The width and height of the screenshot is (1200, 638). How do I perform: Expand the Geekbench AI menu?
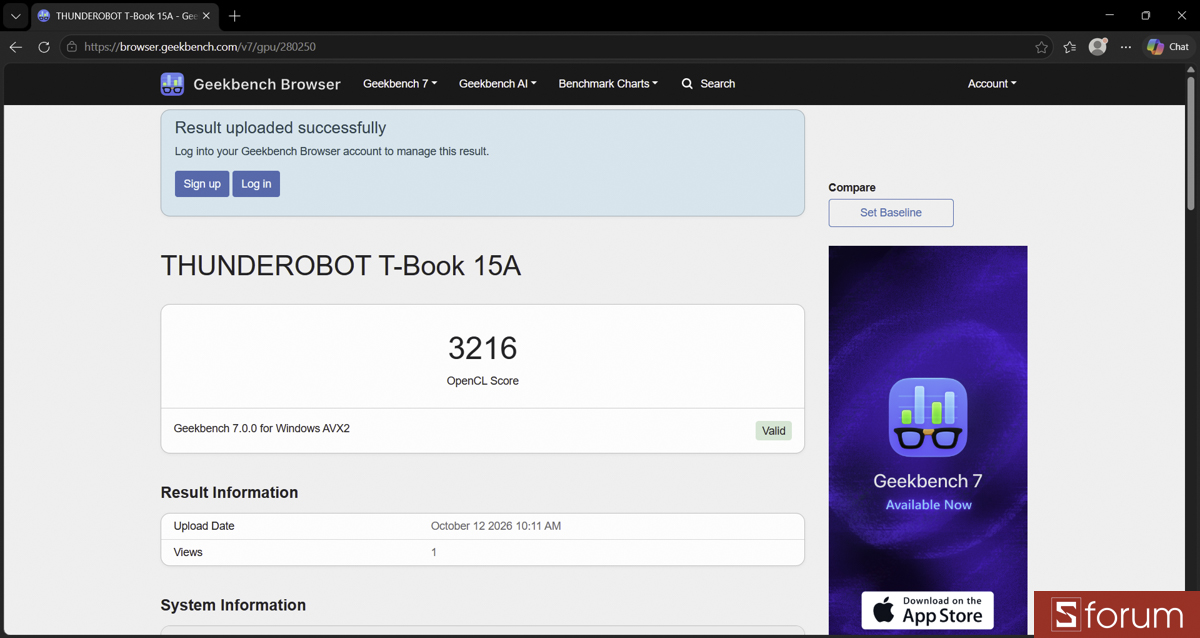(498, 84)
